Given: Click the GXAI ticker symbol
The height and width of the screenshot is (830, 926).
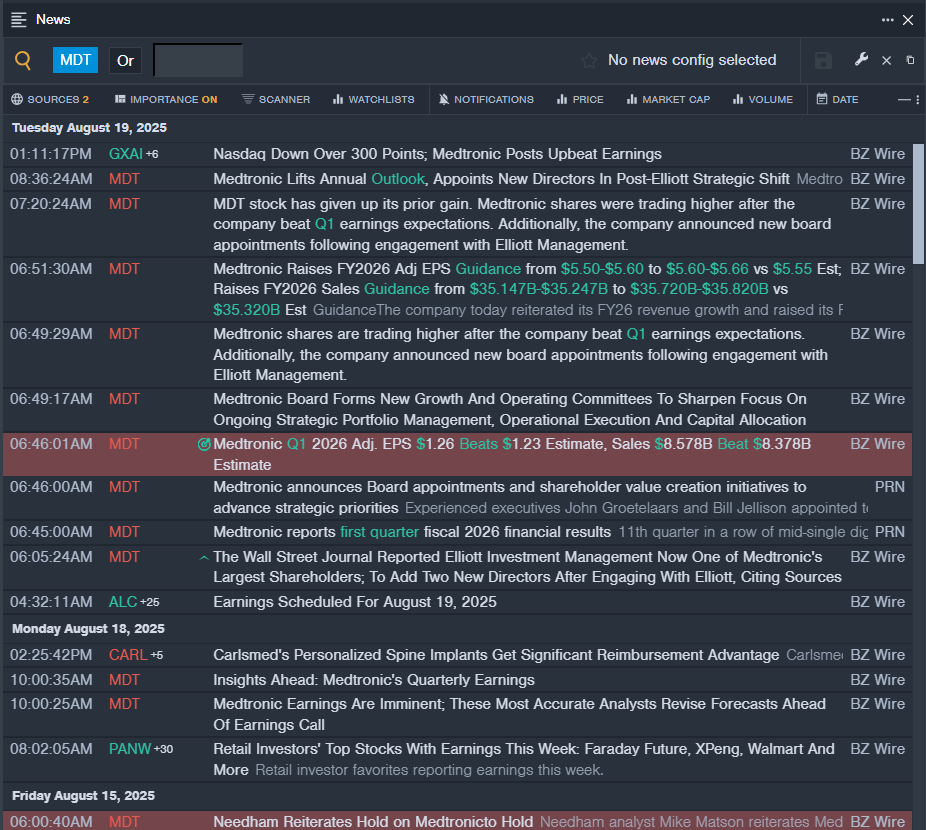Looking at the screenshot, I should tap(126, 154).
